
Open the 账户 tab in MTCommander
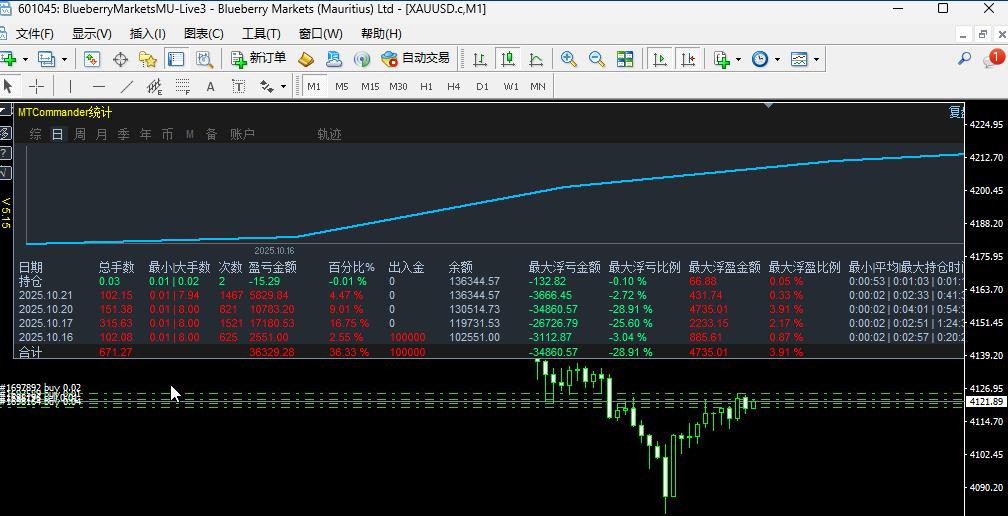[242, 134]
